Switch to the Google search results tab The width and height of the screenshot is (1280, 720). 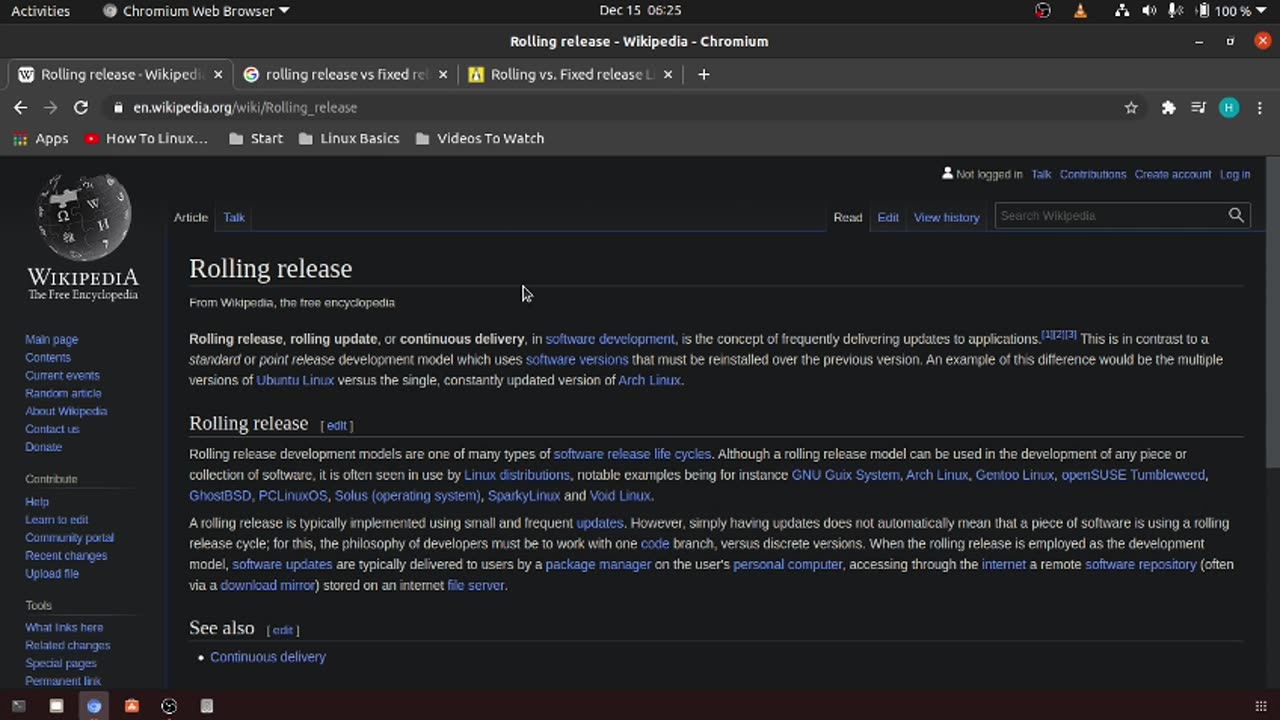[346, 74]
